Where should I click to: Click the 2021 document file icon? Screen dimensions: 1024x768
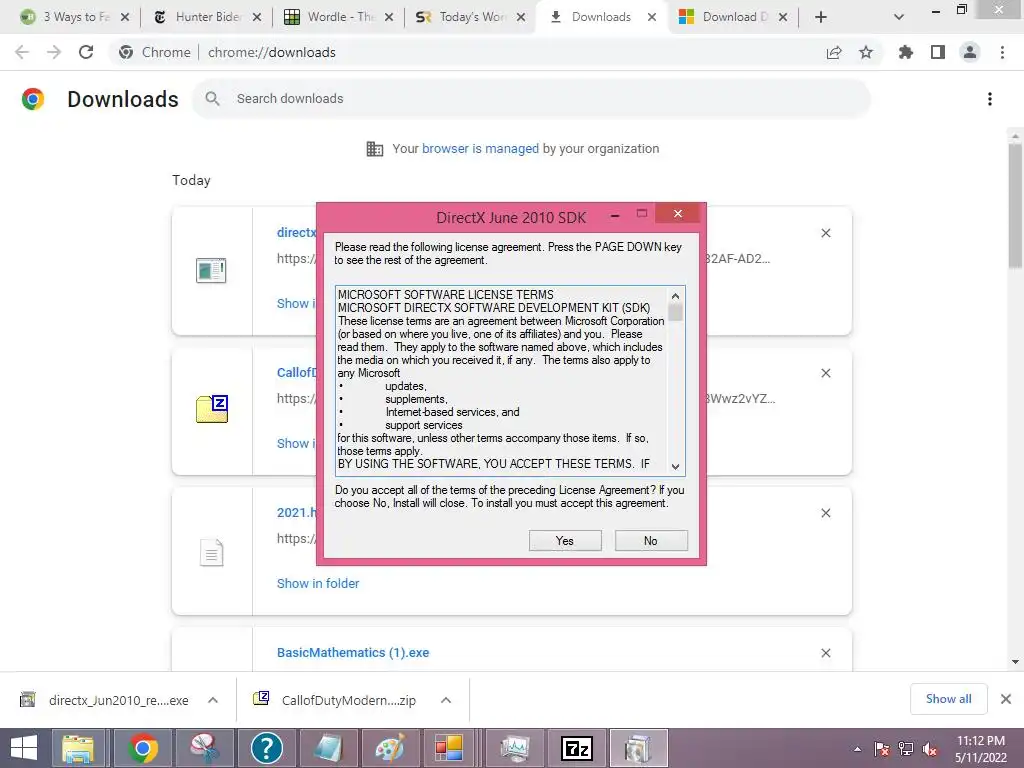click(x=212, y=552)
